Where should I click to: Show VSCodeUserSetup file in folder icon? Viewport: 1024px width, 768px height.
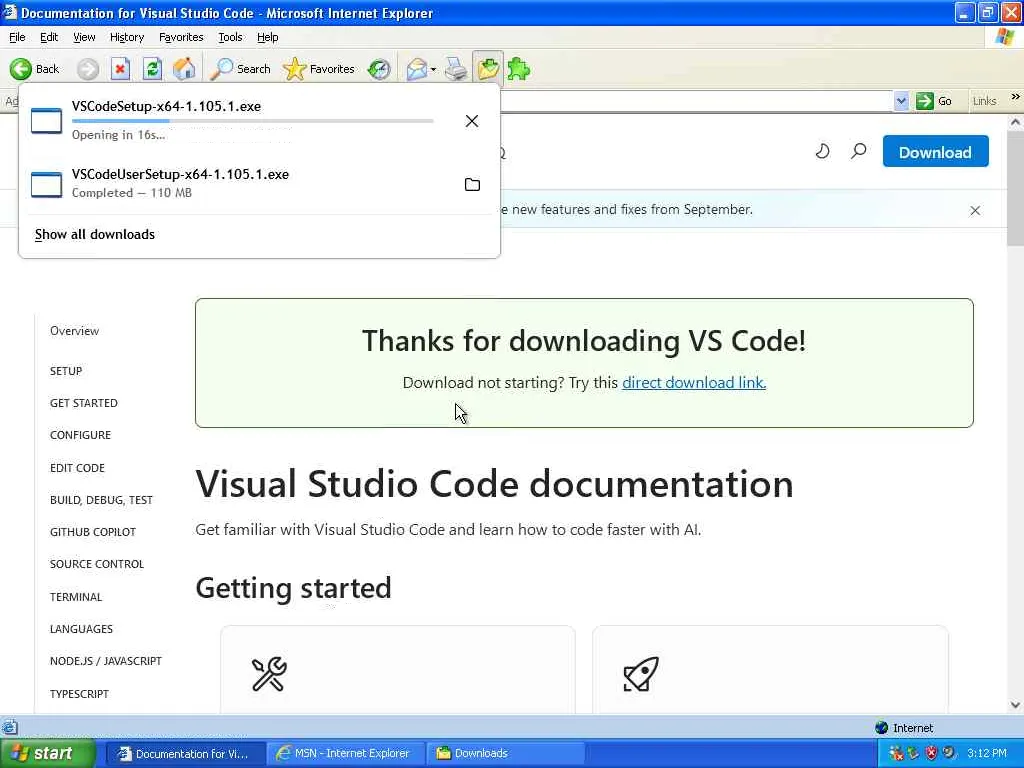coord(472,184)
